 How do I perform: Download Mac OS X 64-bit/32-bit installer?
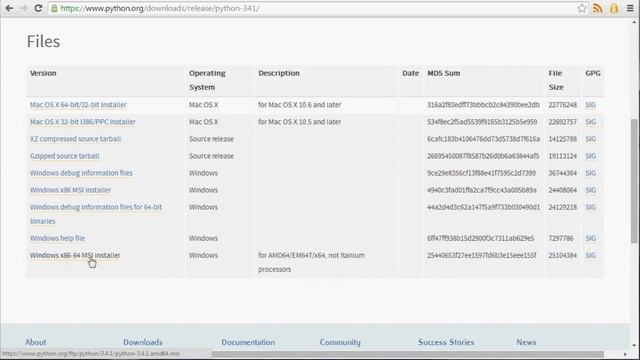[78, 105]
